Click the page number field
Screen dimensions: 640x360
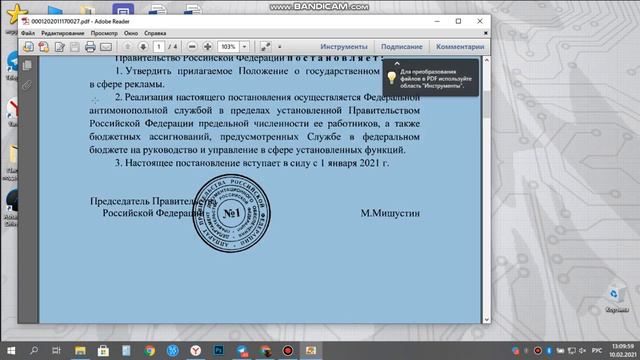(x=159, y=47)
